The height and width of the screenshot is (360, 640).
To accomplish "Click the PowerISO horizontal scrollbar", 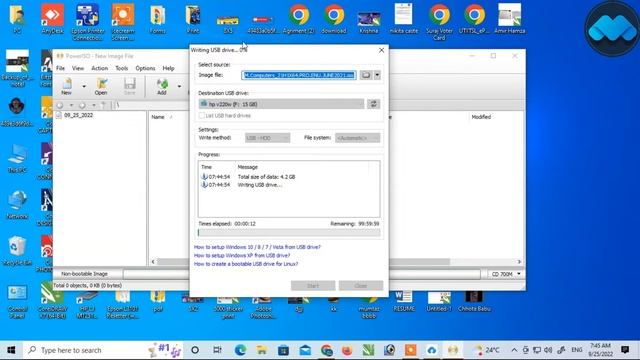I will [337, 262].
